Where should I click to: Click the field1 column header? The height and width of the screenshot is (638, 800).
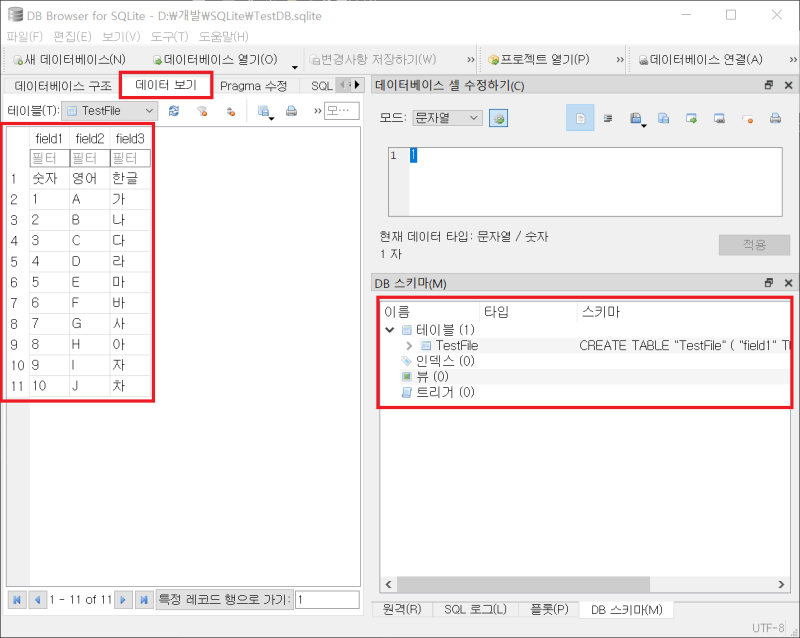coord(49,138)
